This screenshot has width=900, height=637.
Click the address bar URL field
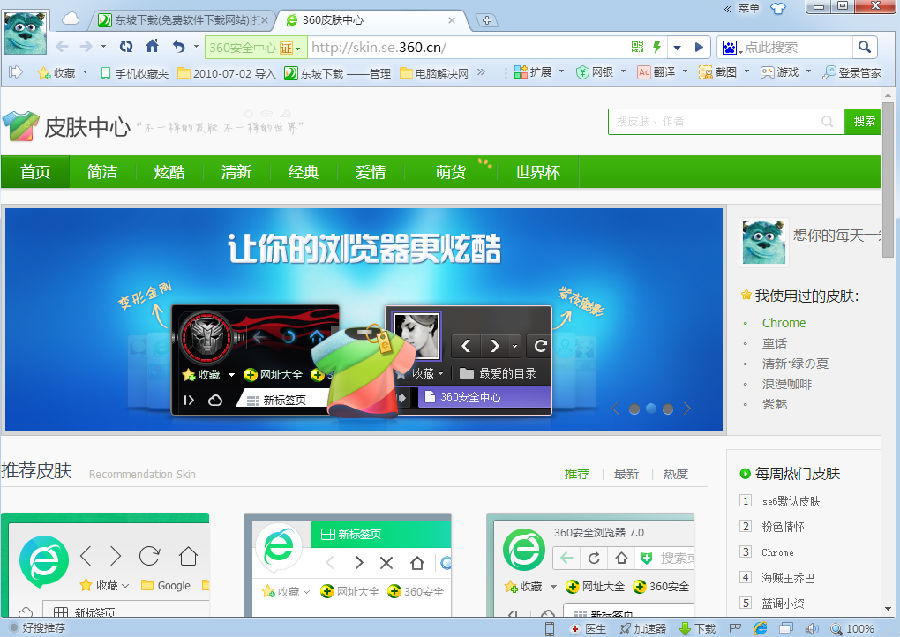tap(468, 47)
